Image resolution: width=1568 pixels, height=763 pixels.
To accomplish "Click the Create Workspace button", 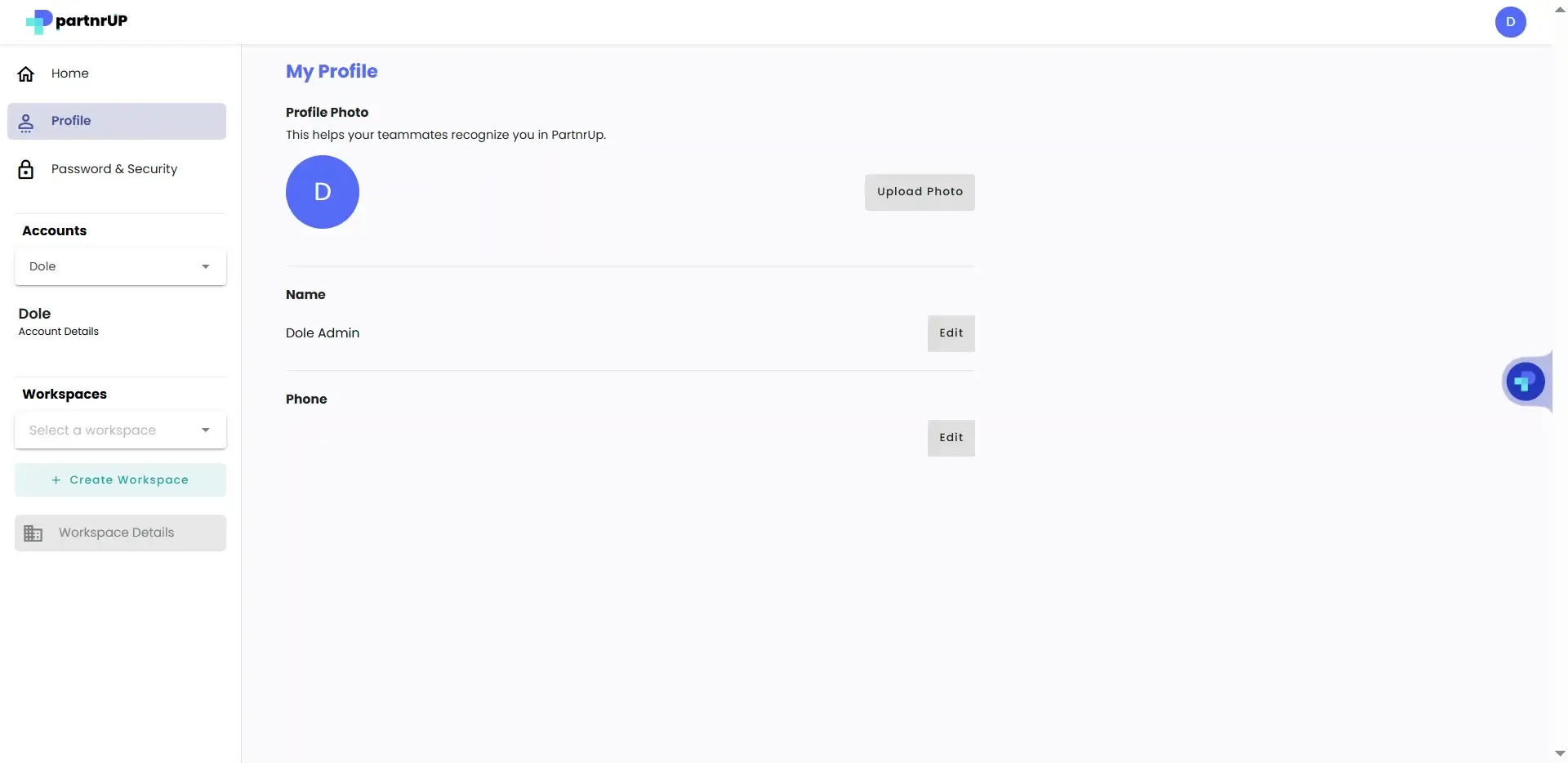I will pos(119,480).
